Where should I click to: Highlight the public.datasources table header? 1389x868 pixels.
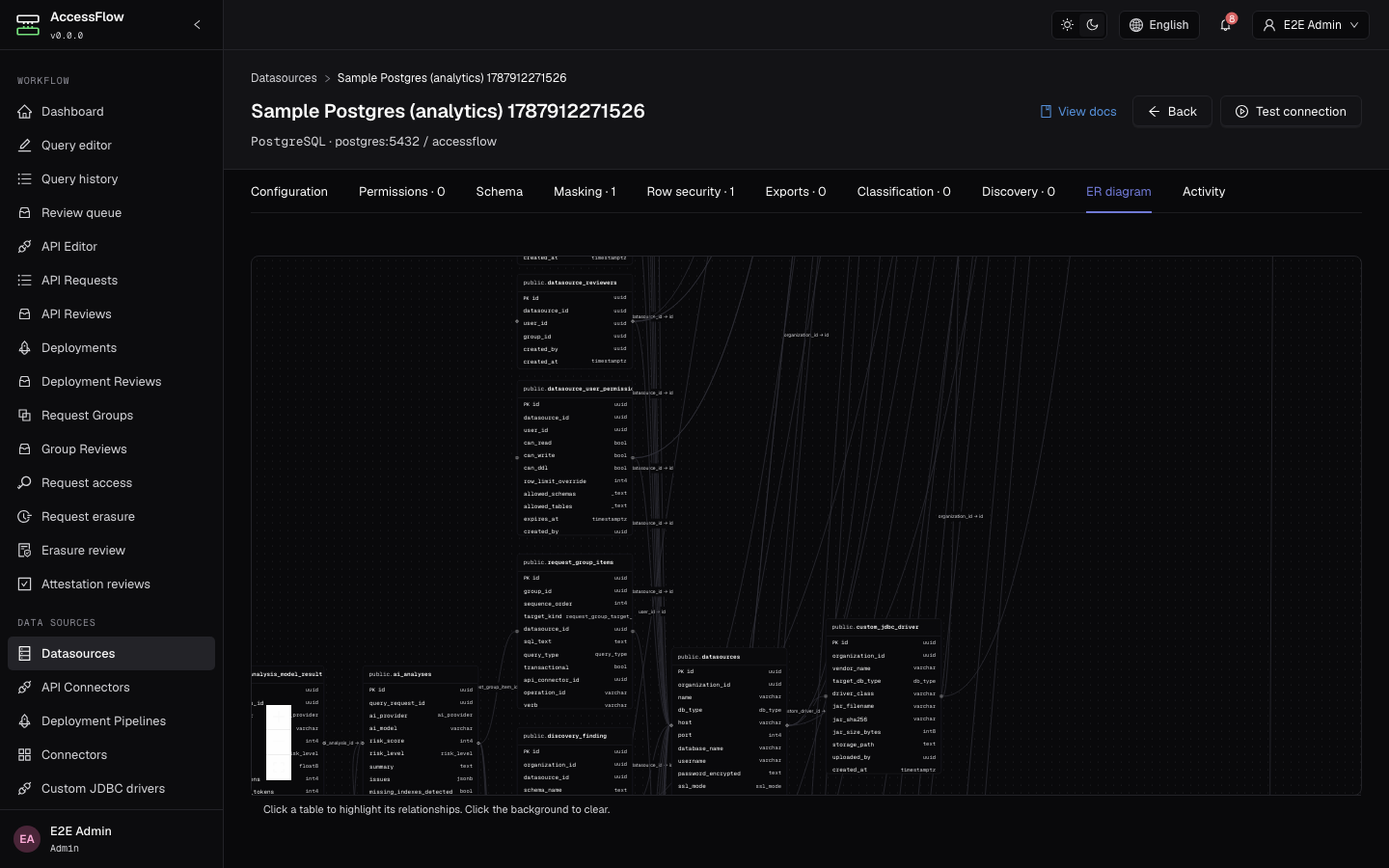729,657
